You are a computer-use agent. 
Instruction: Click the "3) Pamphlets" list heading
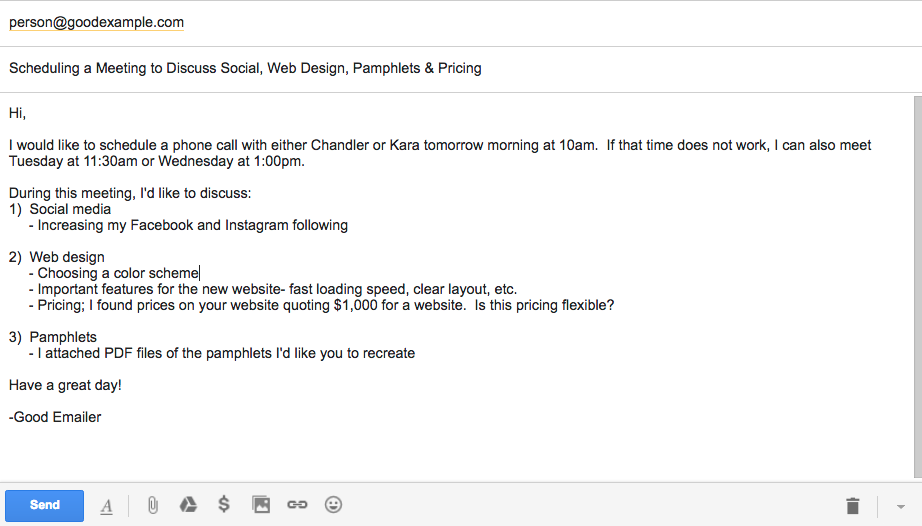[x=53, y=337]
